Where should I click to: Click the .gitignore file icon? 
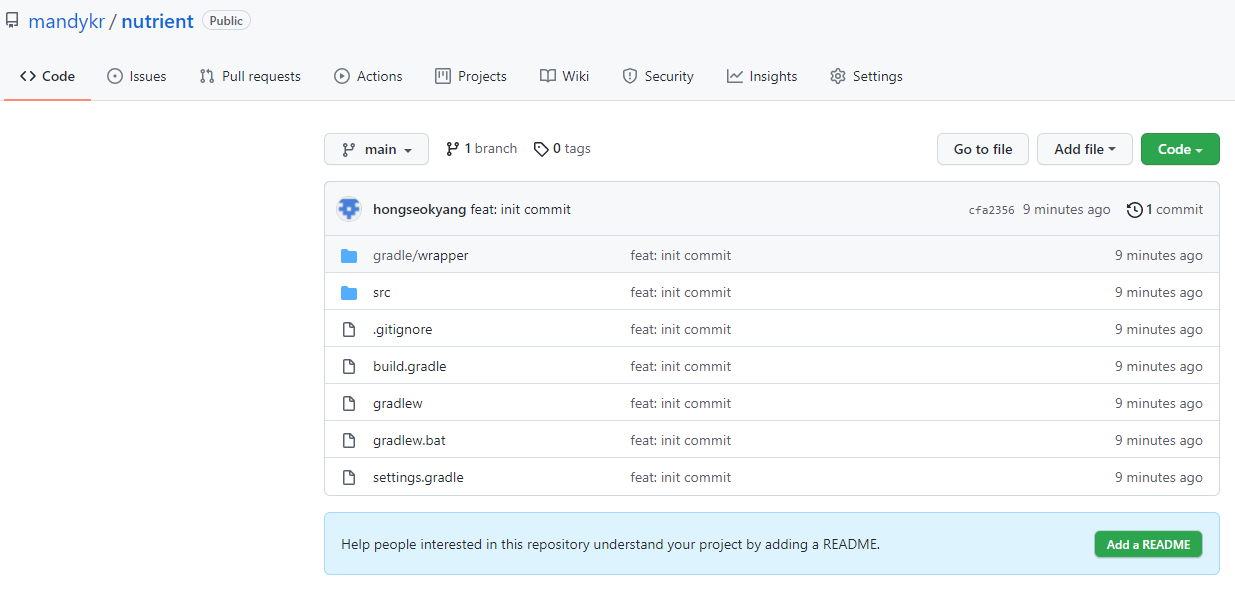[x=349, y=330]
